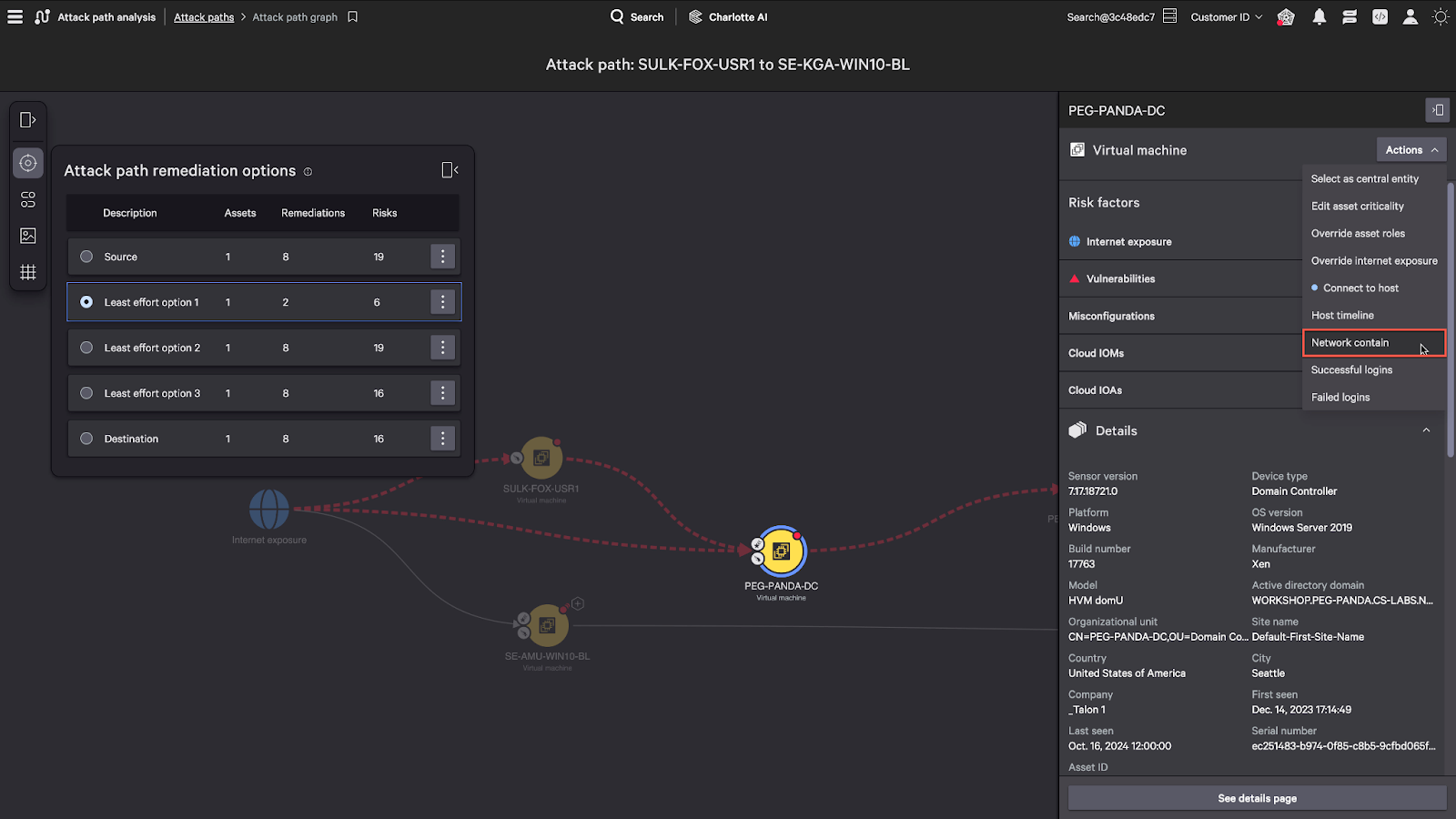
Task: Open the Customer ID dropdown
Action: pyautogui.click(x=1226, y=17)
